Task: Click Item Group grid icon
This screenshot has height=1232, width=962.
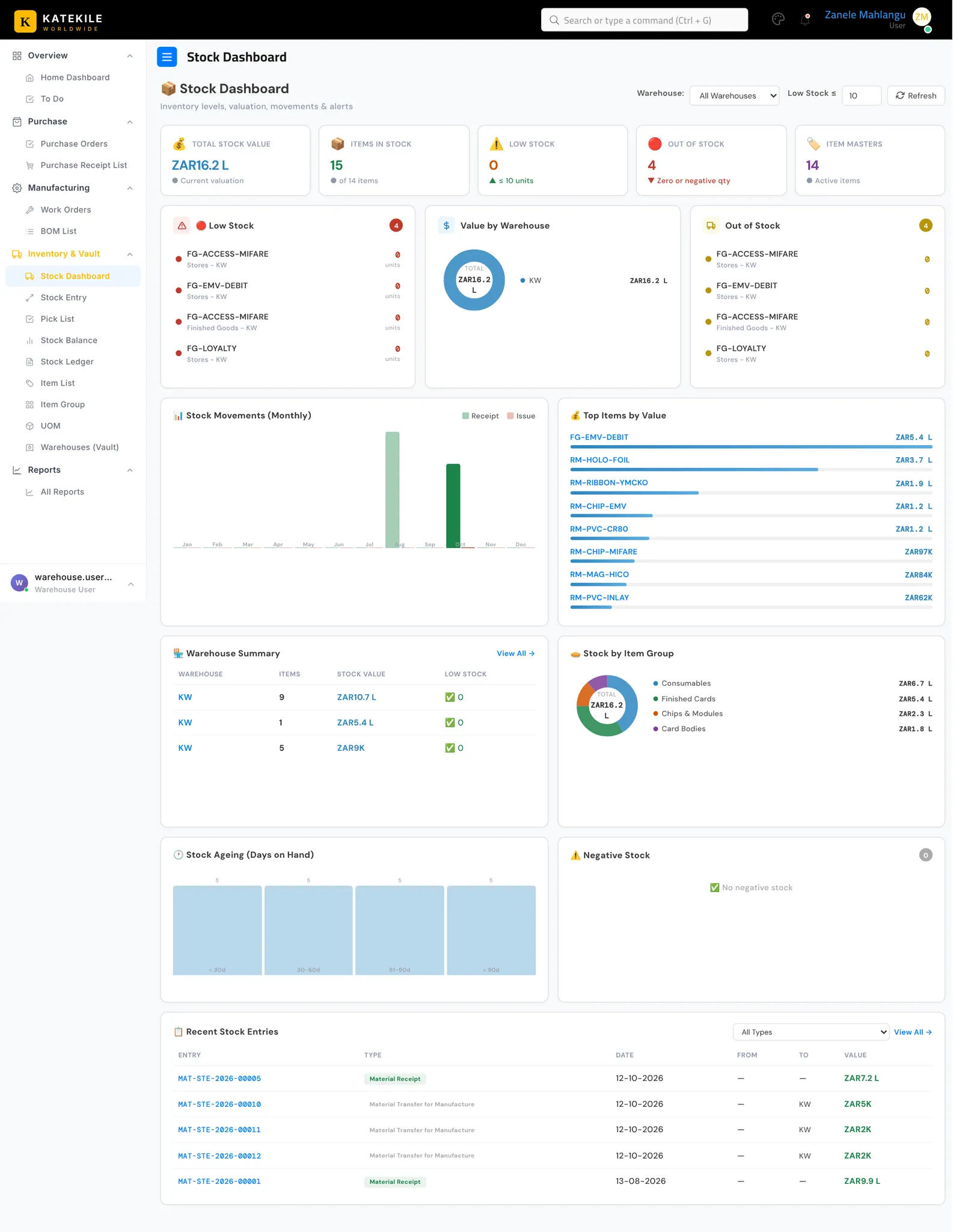Action: click(29, 404)
